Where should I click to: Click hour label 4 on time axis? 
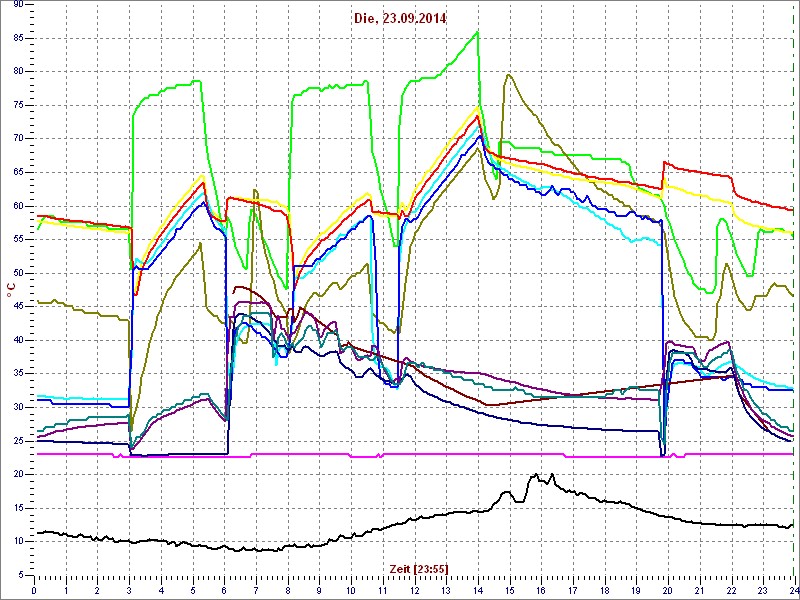tap(161, 591)
